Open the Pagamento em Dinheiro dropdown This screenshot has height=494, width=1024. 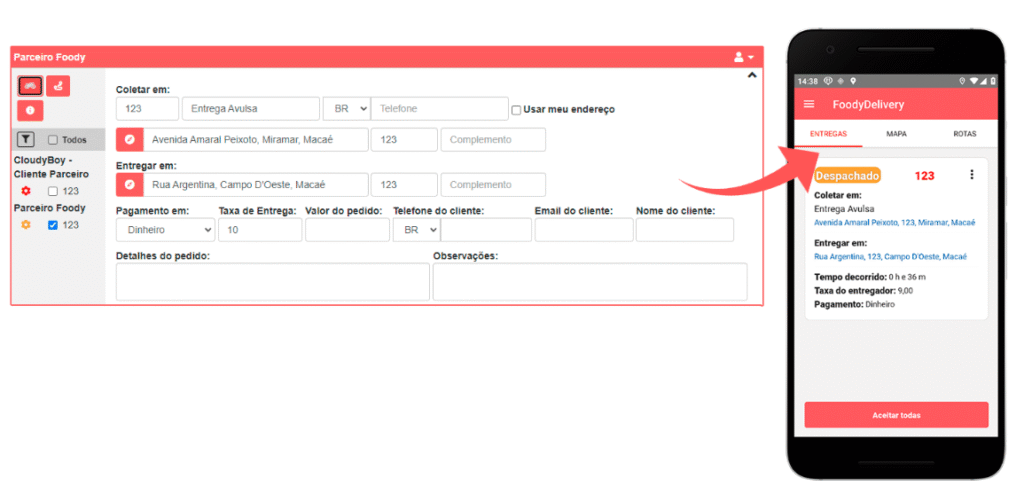click(165, 230)
